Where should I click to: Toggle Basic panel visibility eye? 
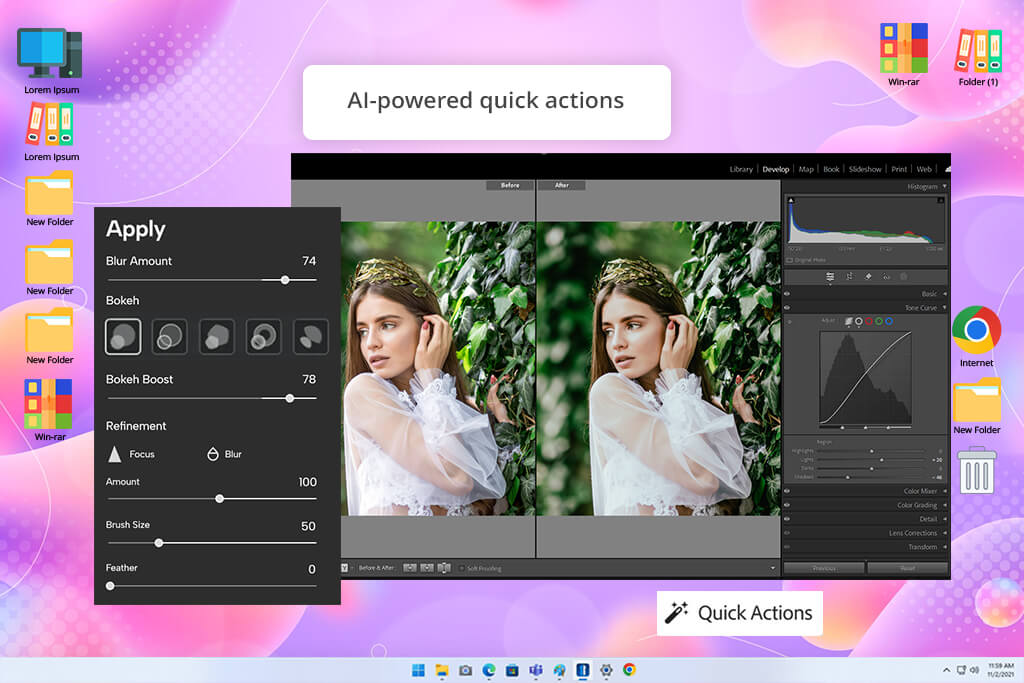point(787,294)
